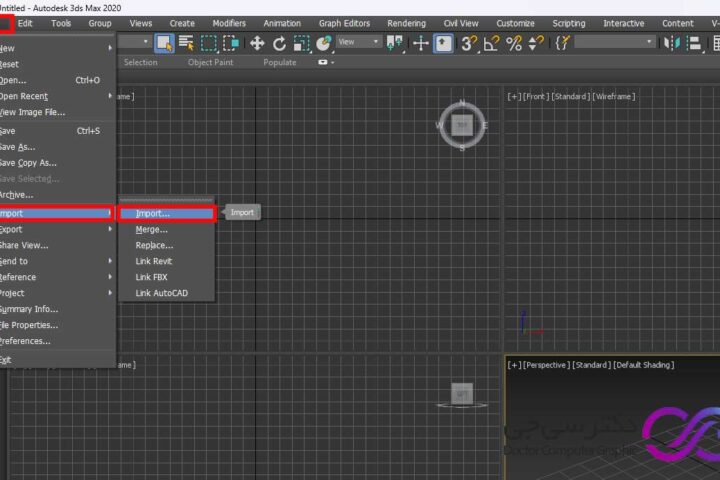720x480 pixels.
Task: Open the Create menu
Action: coord(182,23)
